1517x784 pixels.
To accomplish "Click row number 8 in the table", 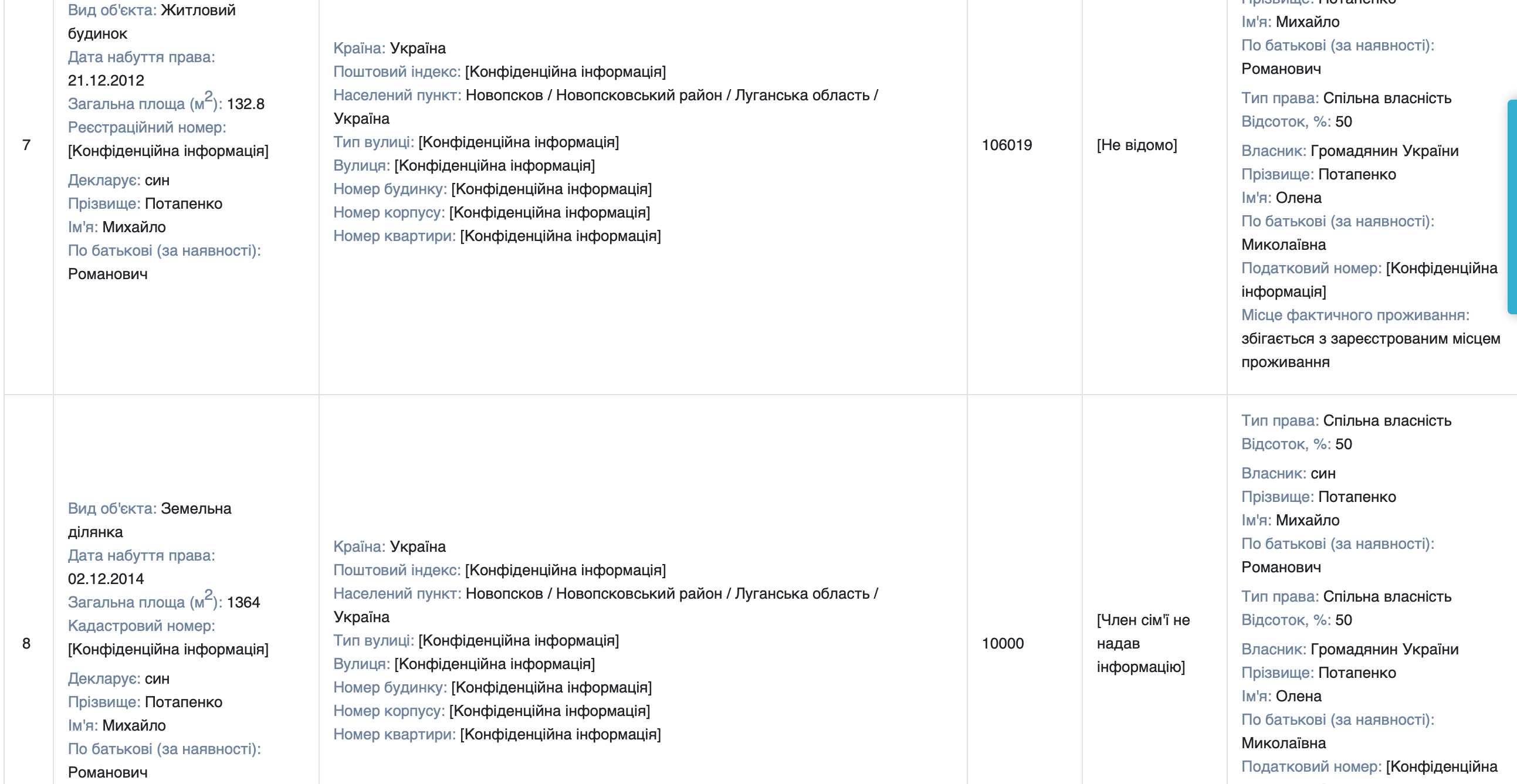I will 26,643.
